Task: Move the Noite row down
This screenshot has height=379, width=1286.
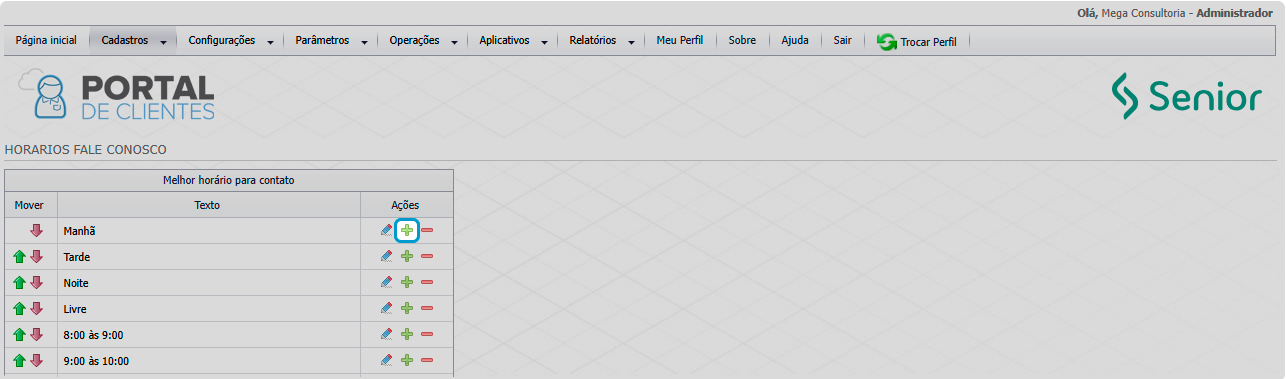Action: pos(37,283)
